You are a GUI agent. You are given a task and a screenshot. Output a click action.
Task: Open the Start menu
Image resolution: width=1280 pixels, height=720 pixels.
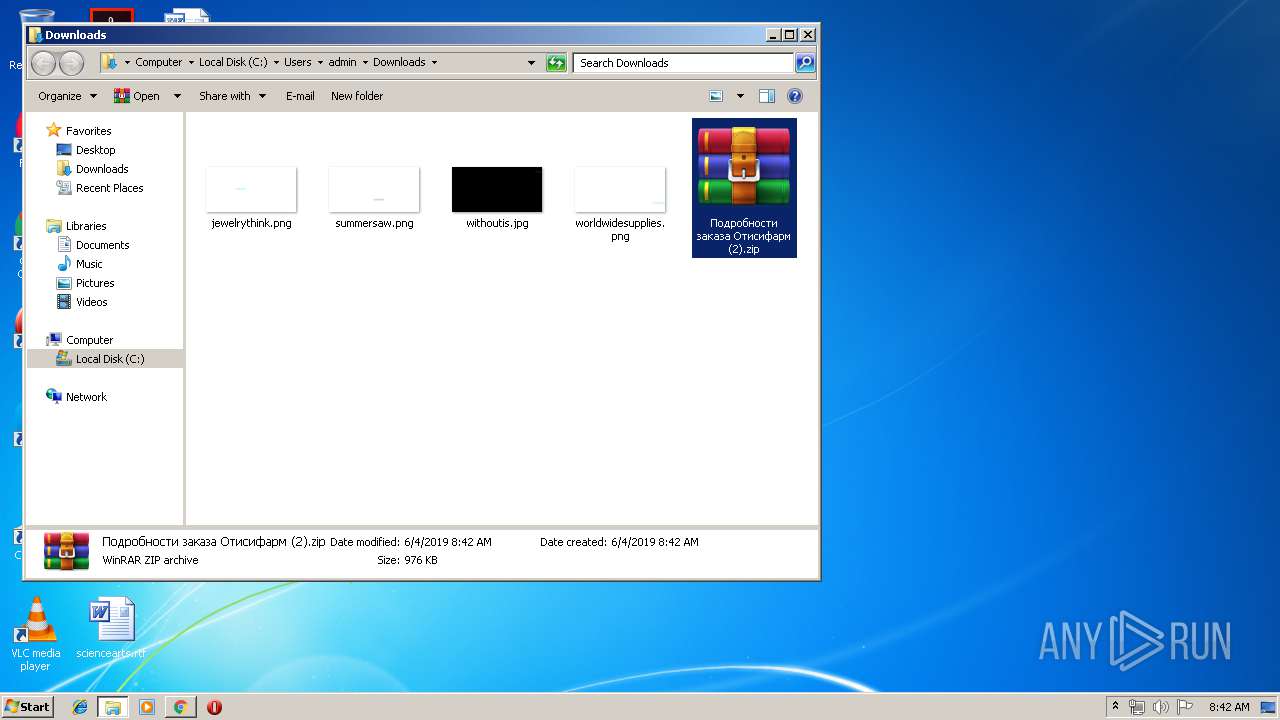coord(28,706)
